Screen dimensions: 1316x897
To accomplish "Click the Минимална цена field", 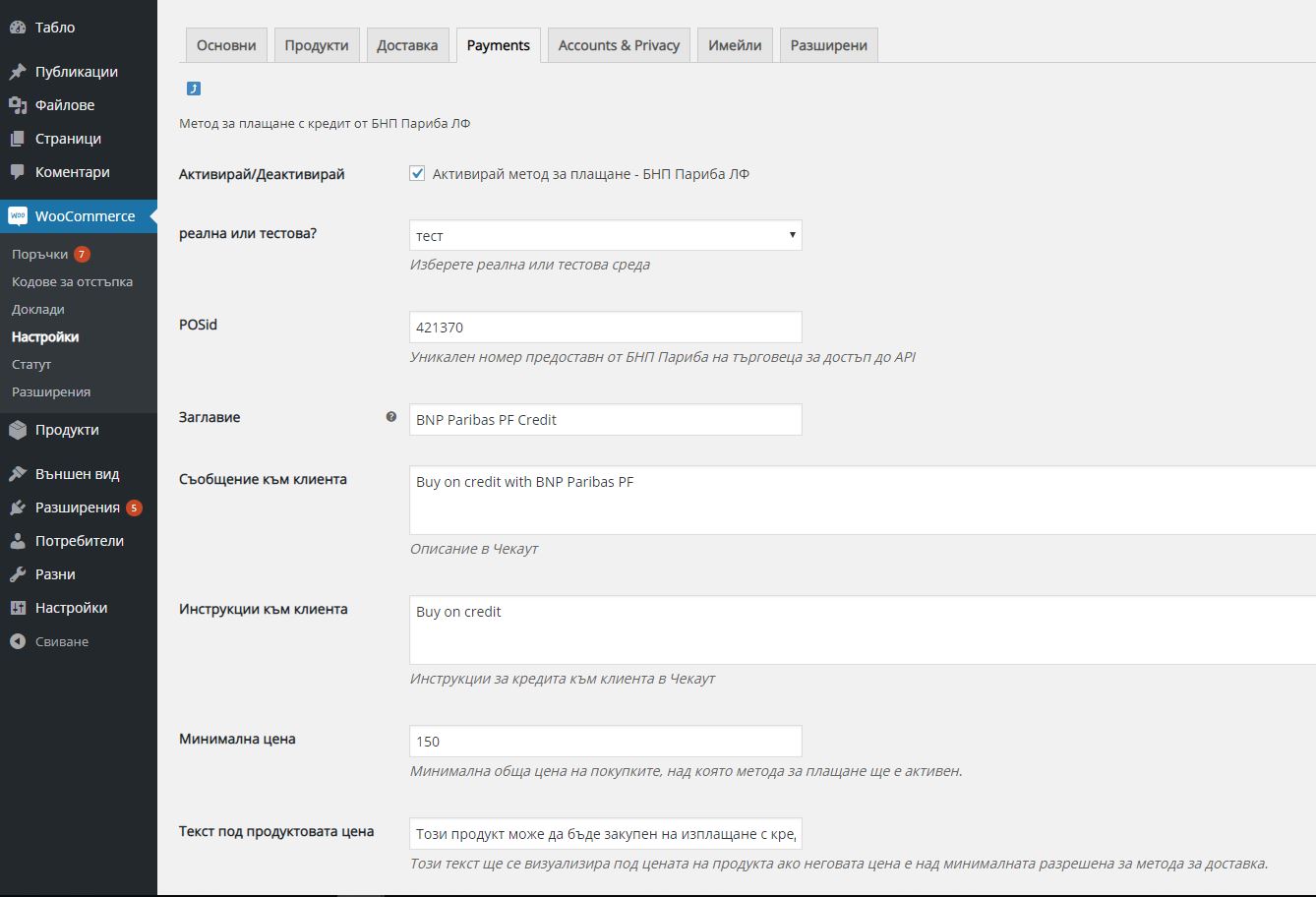I will pyautogui.click(x=605, y=742).
